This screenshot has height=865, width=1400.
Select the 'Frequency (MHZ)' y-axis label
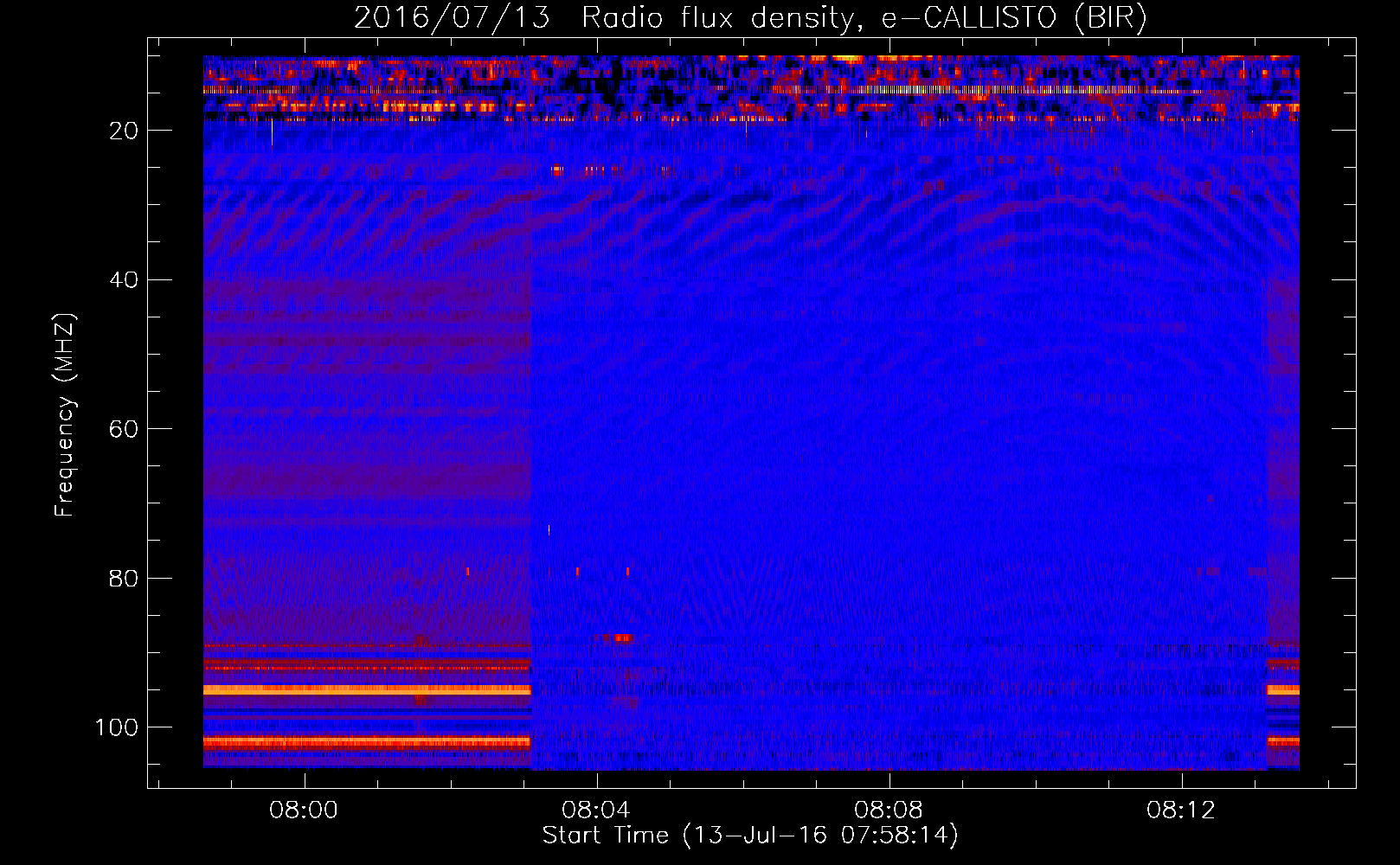point(65,415)
